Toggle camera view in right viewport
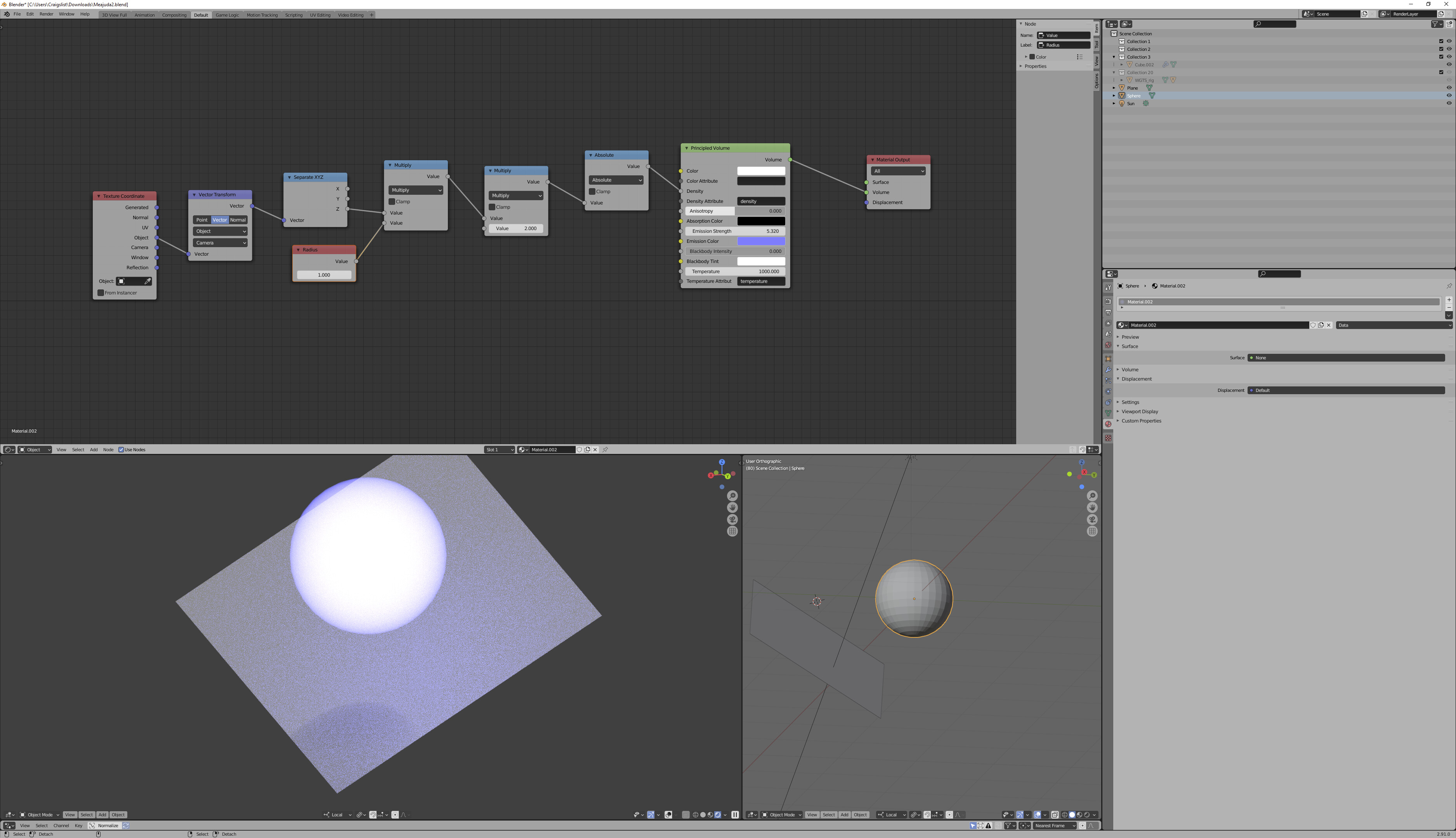The image size is (1456, 838). [x=1092, y=519]
